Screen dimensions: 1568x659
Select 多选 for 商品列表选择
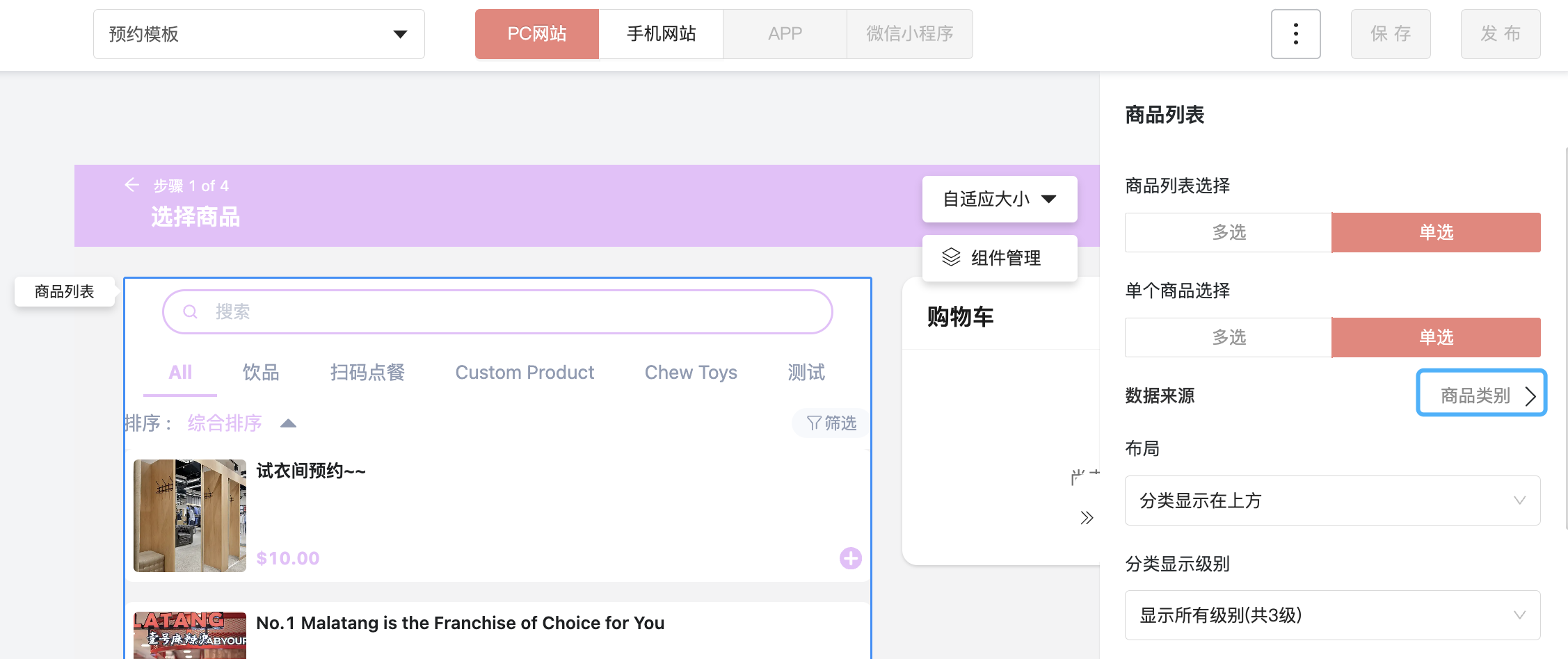click(x=1229, y=232)
